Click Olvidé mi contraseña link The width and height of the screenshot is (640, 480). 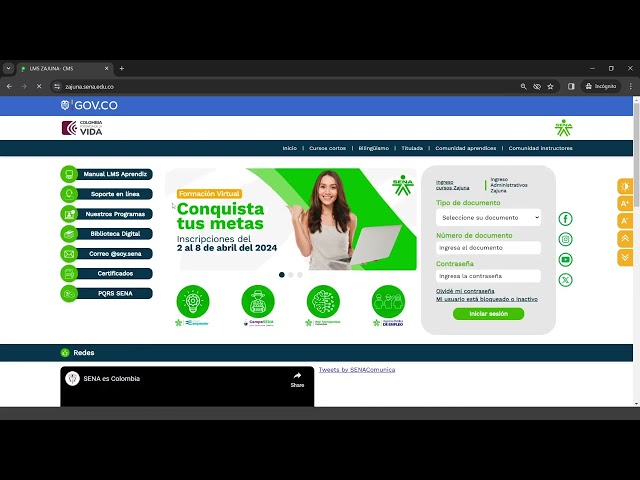click(x=465, y=291)
